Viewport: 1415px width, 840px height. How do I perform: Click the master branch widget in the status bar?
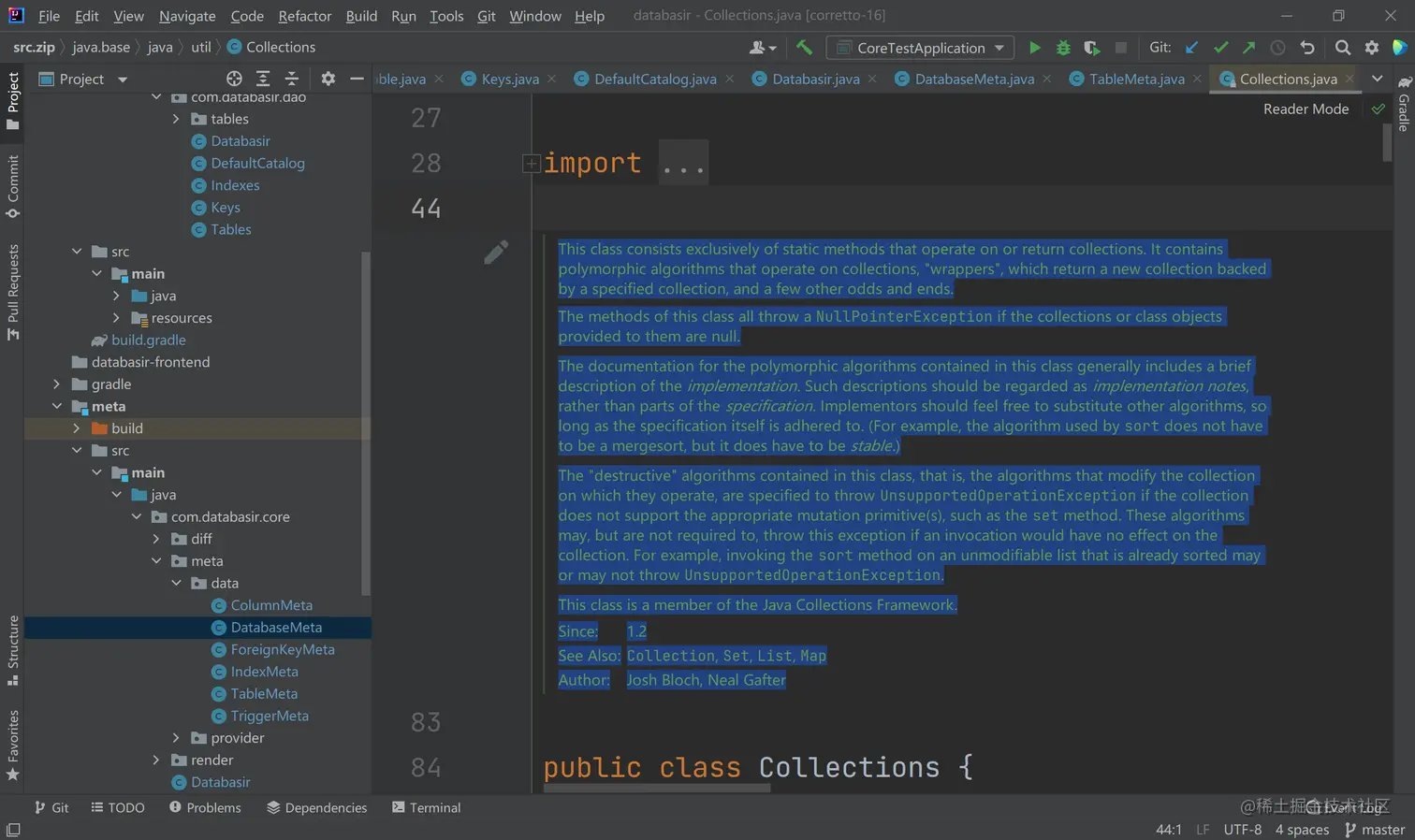point(1375,830)
